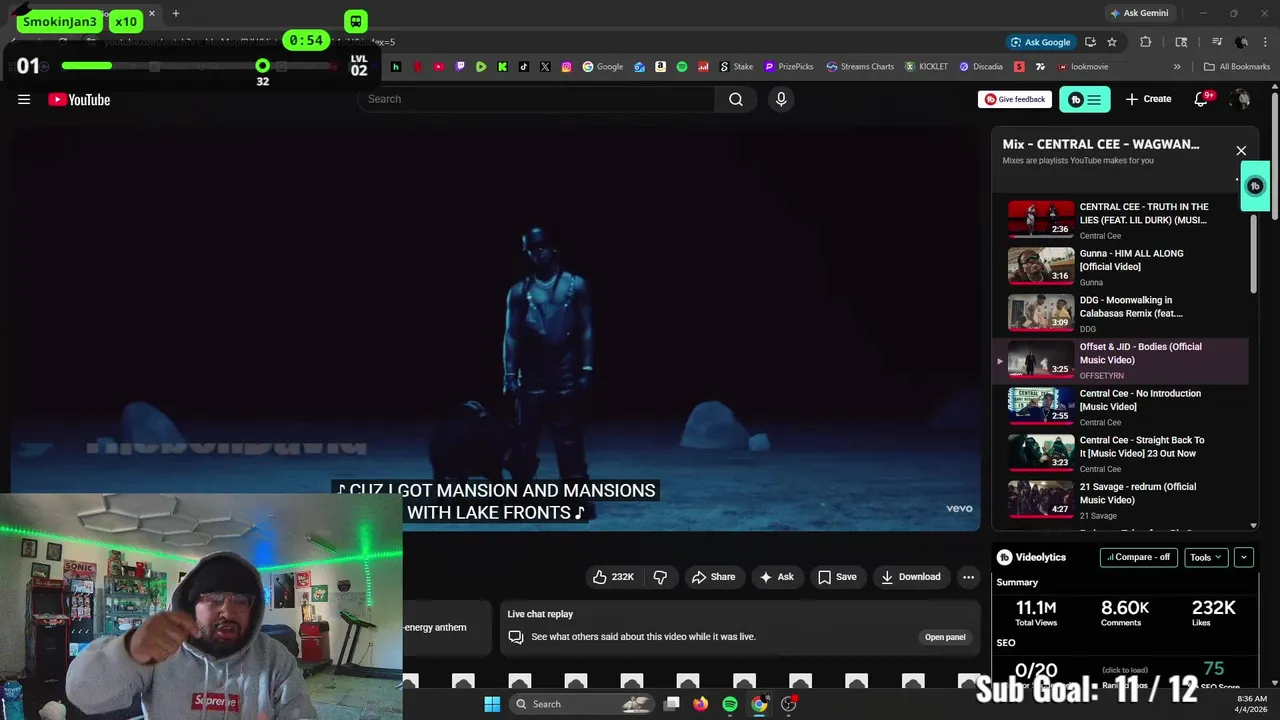1280x720 pixels.
Task: Open the lookmovie bookmark
Action: coord(1082,67)
